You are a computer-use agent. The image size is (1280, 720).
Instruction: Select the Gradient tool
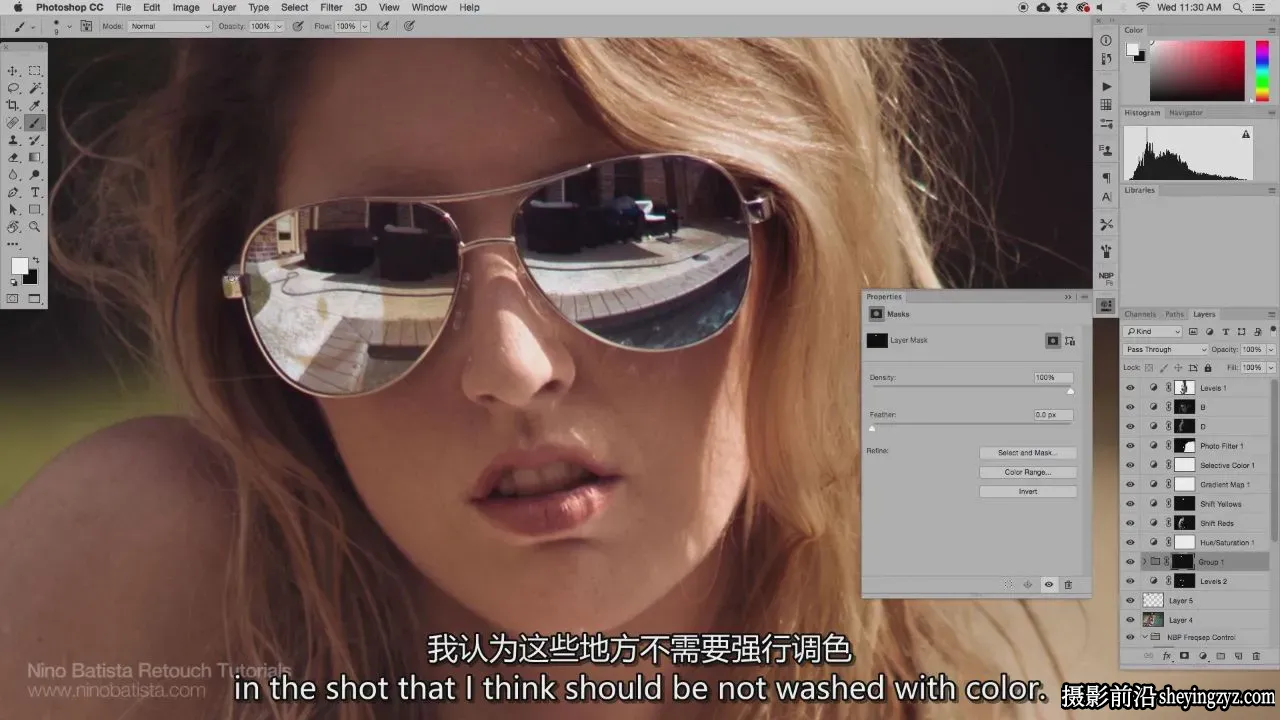(x=35, y=157)
